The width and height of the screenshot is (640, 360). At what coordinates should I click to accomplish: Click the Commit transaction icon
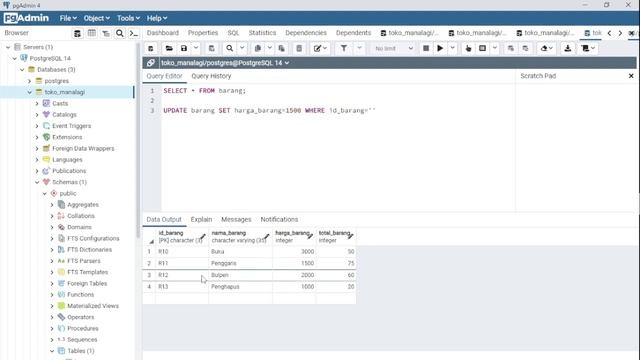pos(511,48)
